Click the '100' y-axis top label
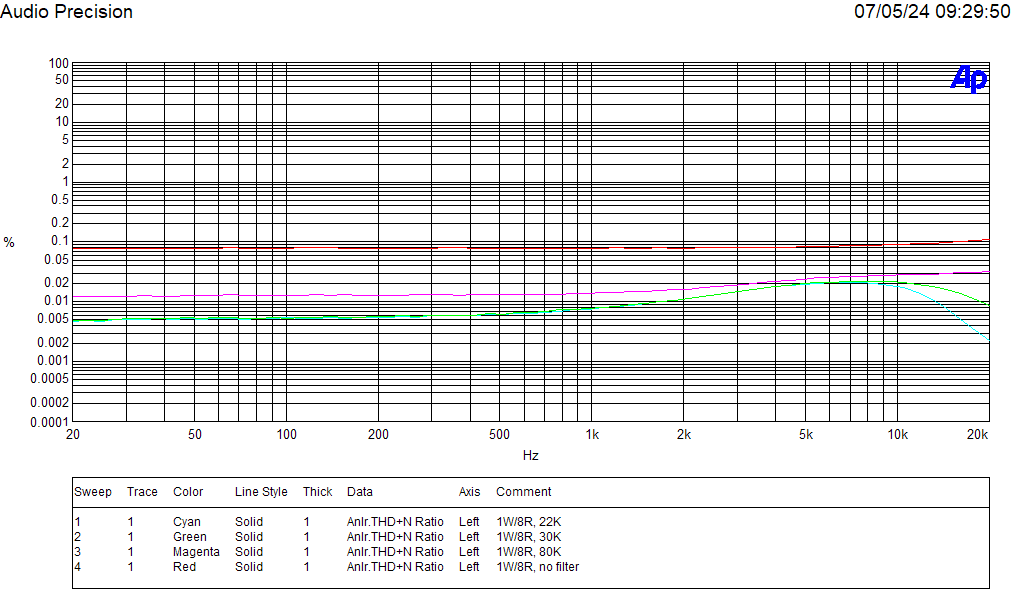This screenshot has width=1012, height=614. (x=58, y=63)
